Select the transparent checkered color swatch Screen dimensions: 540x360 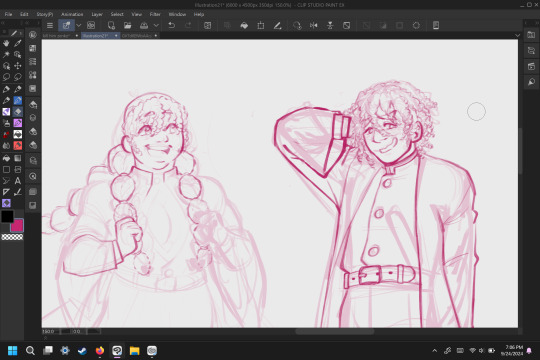tap(12, 237)
